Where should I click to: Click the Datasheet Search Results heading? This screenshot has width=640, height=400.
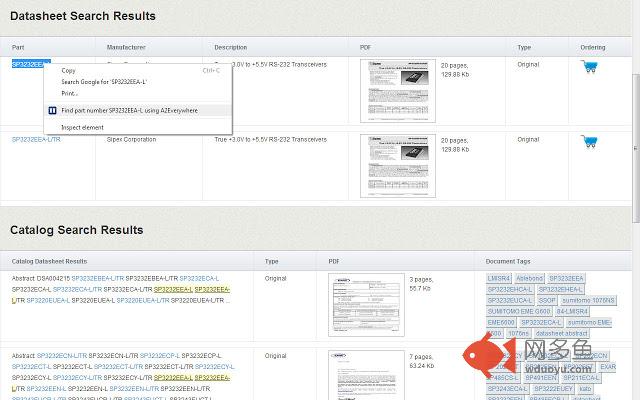pos(83,16)
